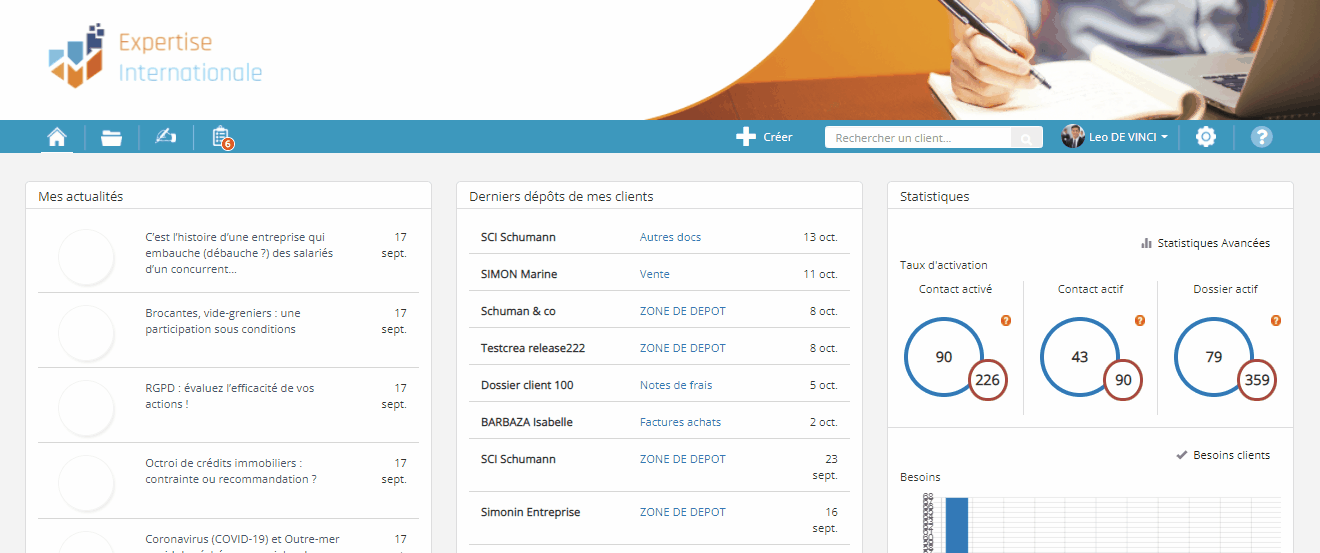Image resolution: width=1320 pixels, height=553 pixels.
Task: Click the Expertise Internationale logo
Action: (156, 57)
